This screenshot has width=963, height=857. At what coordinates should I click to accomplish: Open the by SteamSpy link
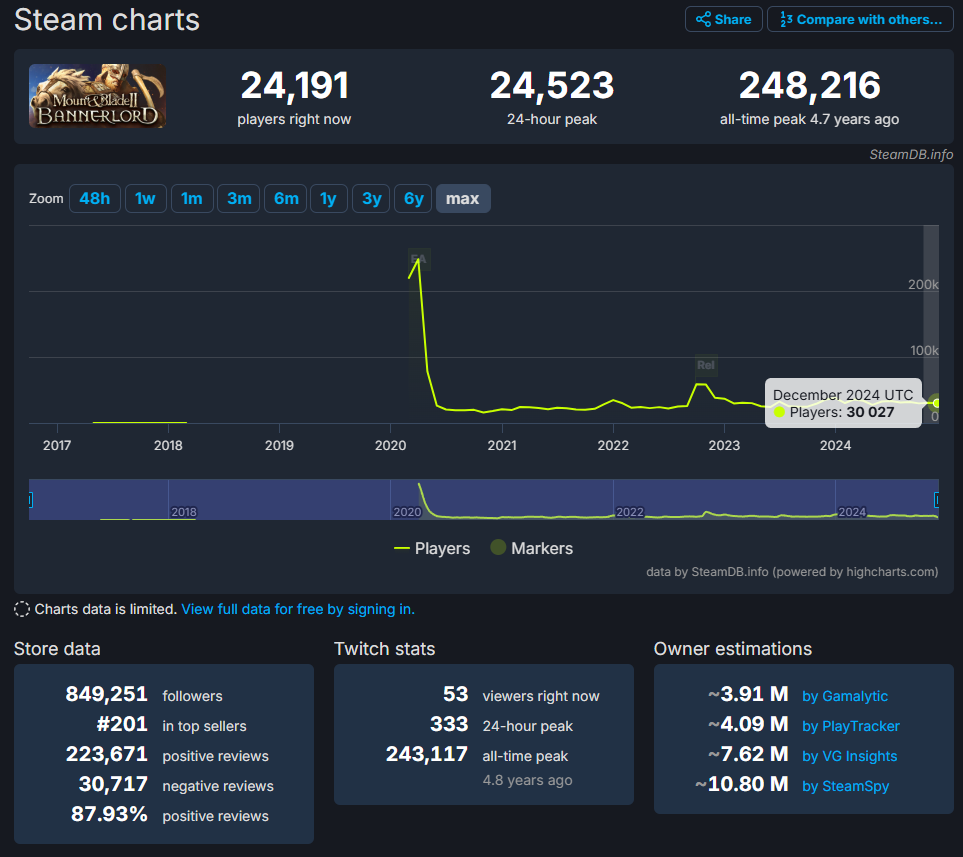pos(845,786)
